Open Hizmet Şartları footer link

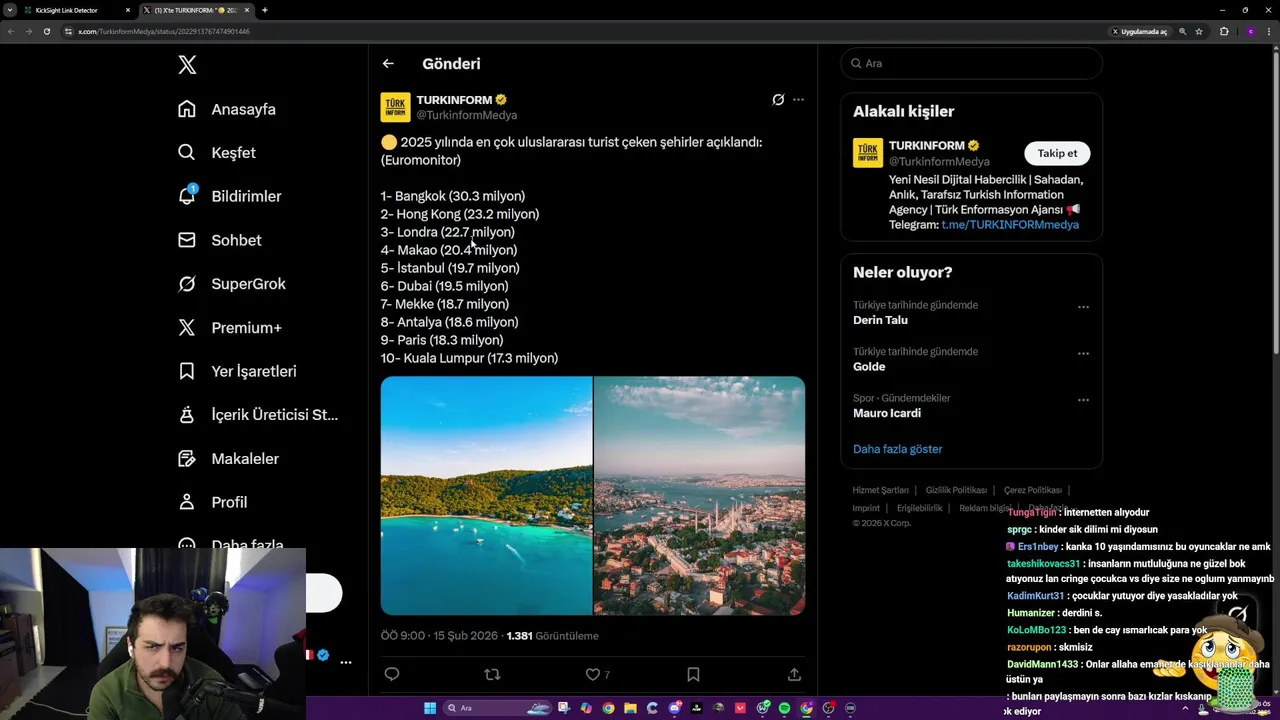click(880, 490)
